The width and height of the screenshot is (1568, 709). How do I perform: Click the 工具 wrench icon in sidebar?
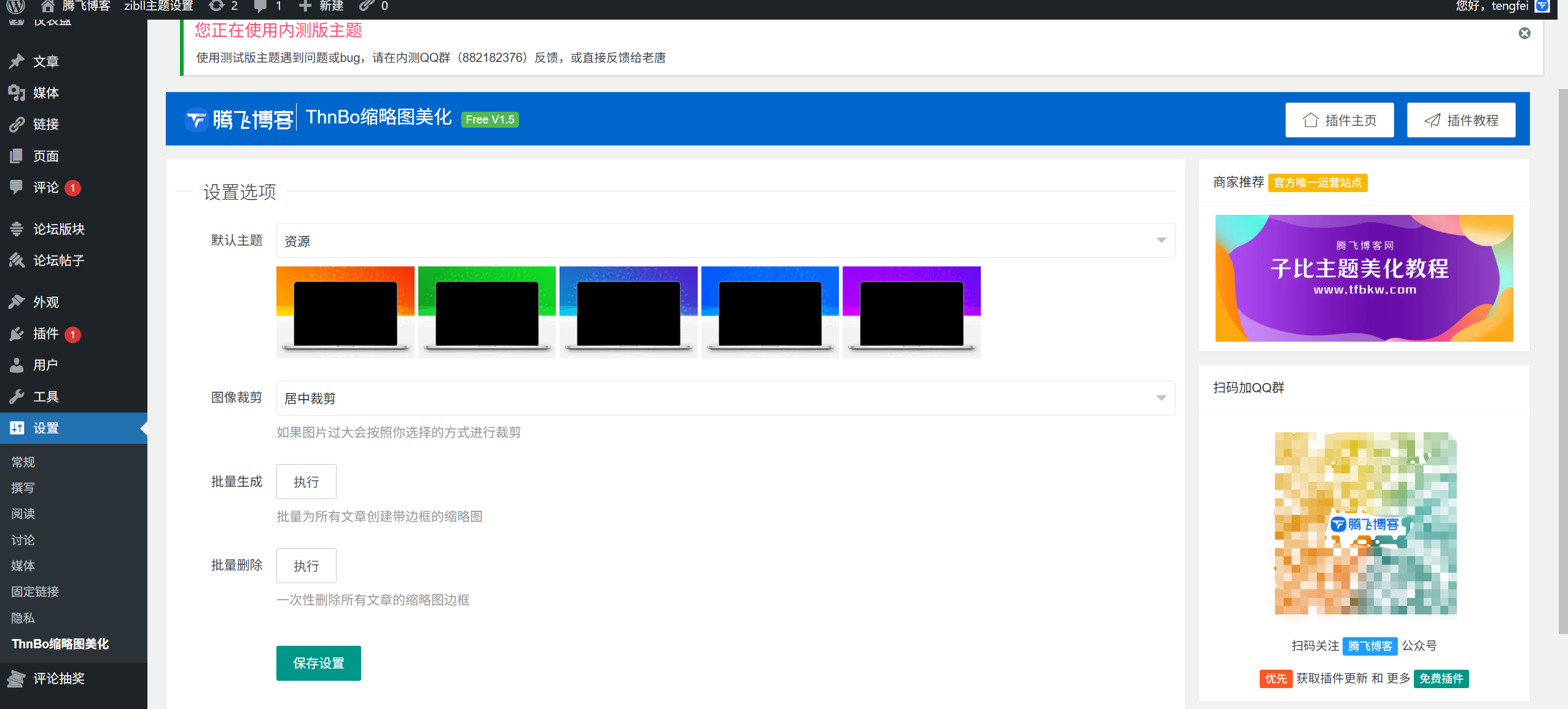click(17, 397)
